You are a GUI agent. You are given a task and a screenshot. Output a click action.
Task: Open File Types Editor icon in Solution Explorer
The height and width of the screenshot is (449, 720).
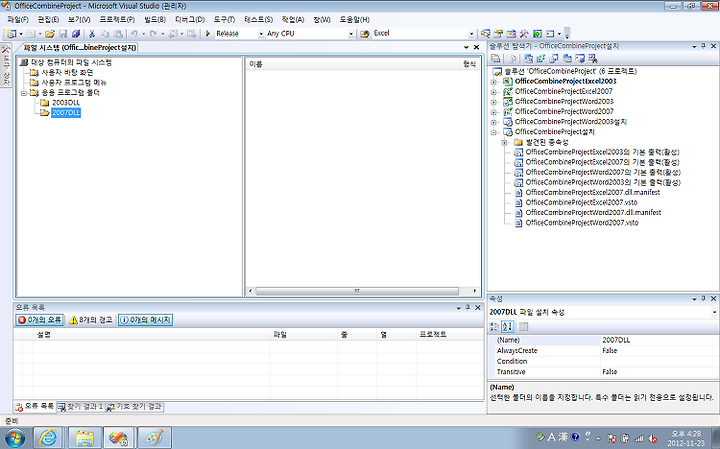(554, 58)
